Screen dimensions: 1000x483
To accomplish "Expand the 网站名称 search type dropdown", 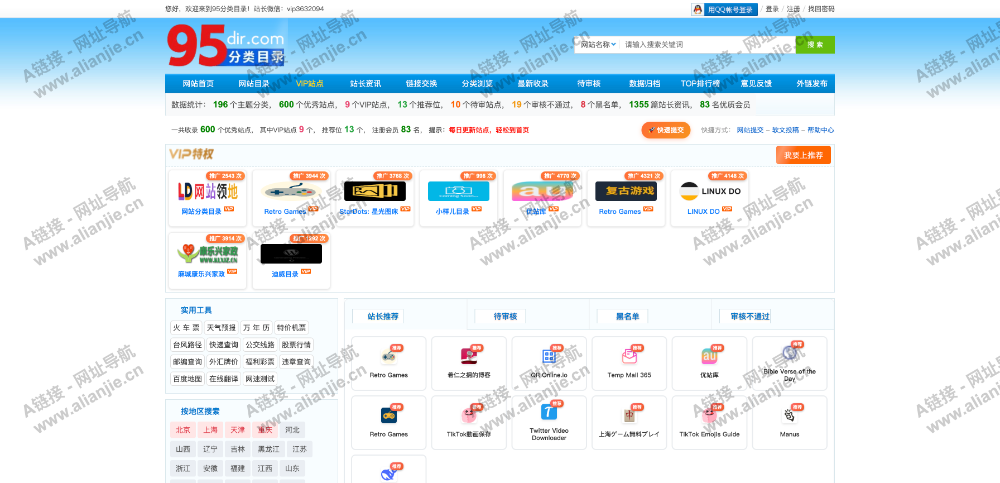I will 598,45.
